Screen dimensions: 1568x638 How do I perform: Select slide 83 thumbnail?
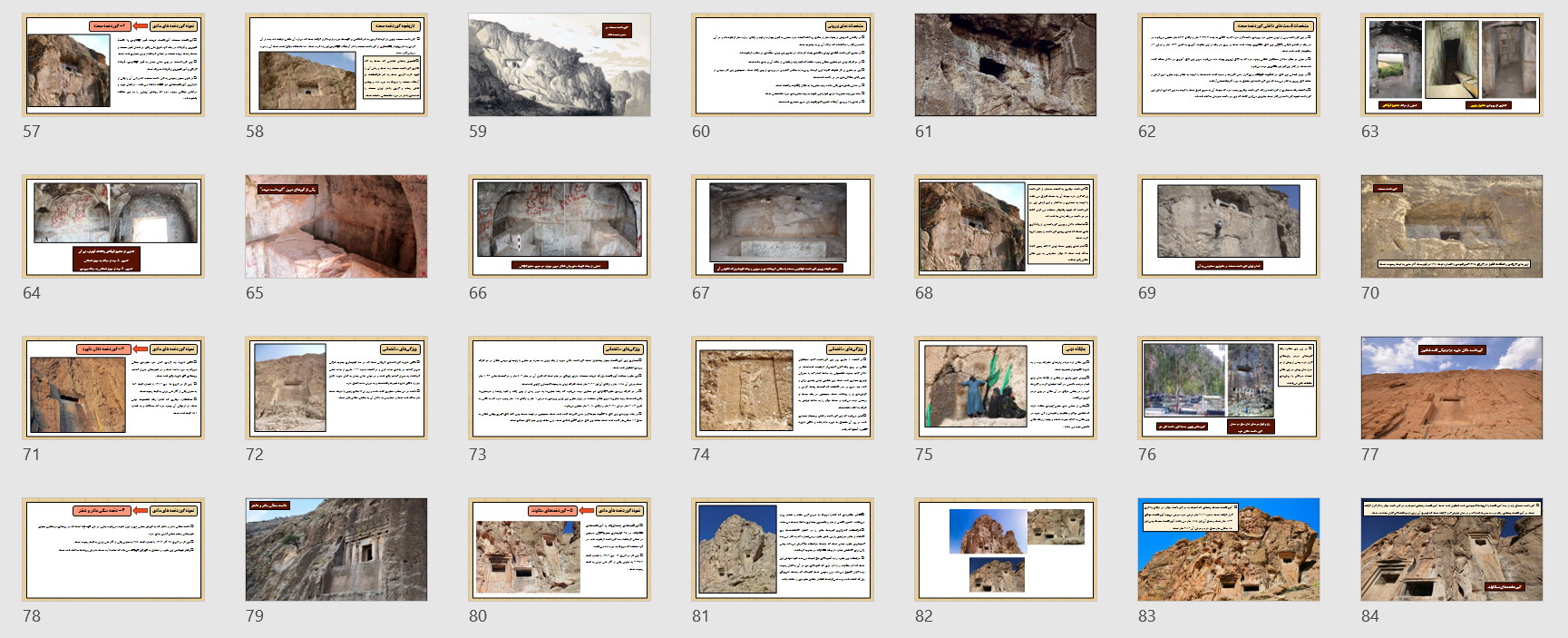click(1228, 549)
